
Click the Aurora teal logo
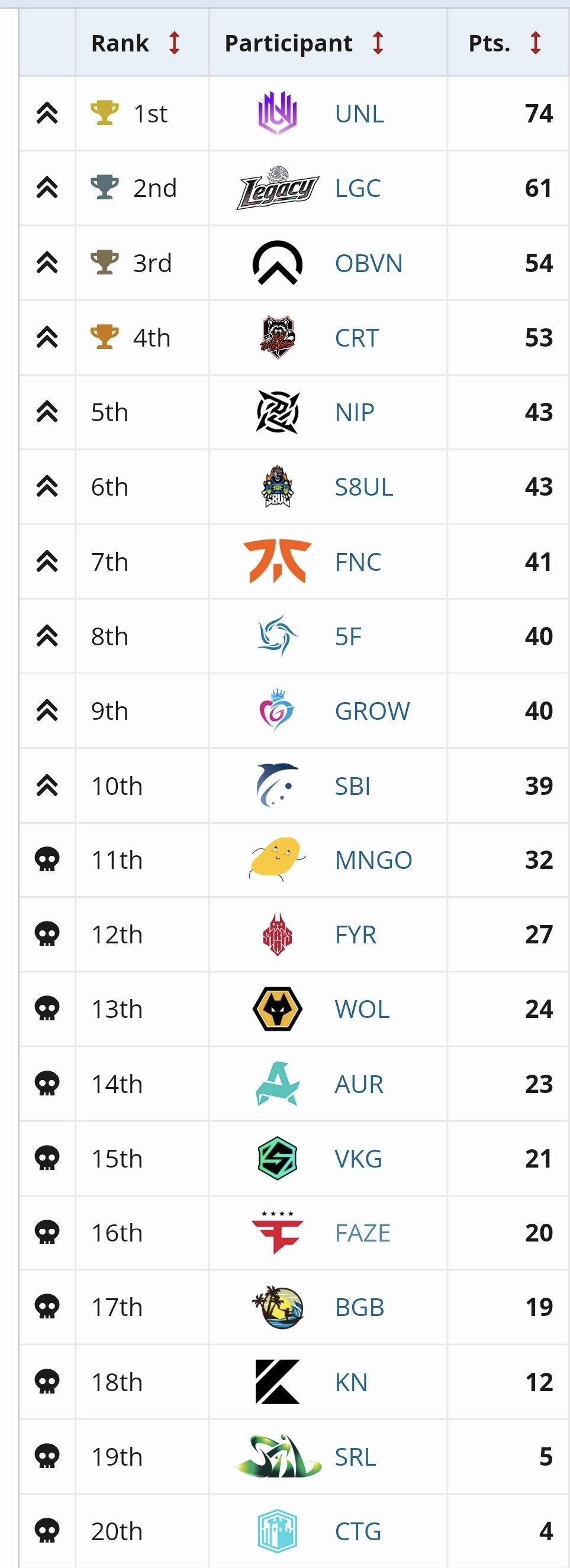coord(277,1084)
